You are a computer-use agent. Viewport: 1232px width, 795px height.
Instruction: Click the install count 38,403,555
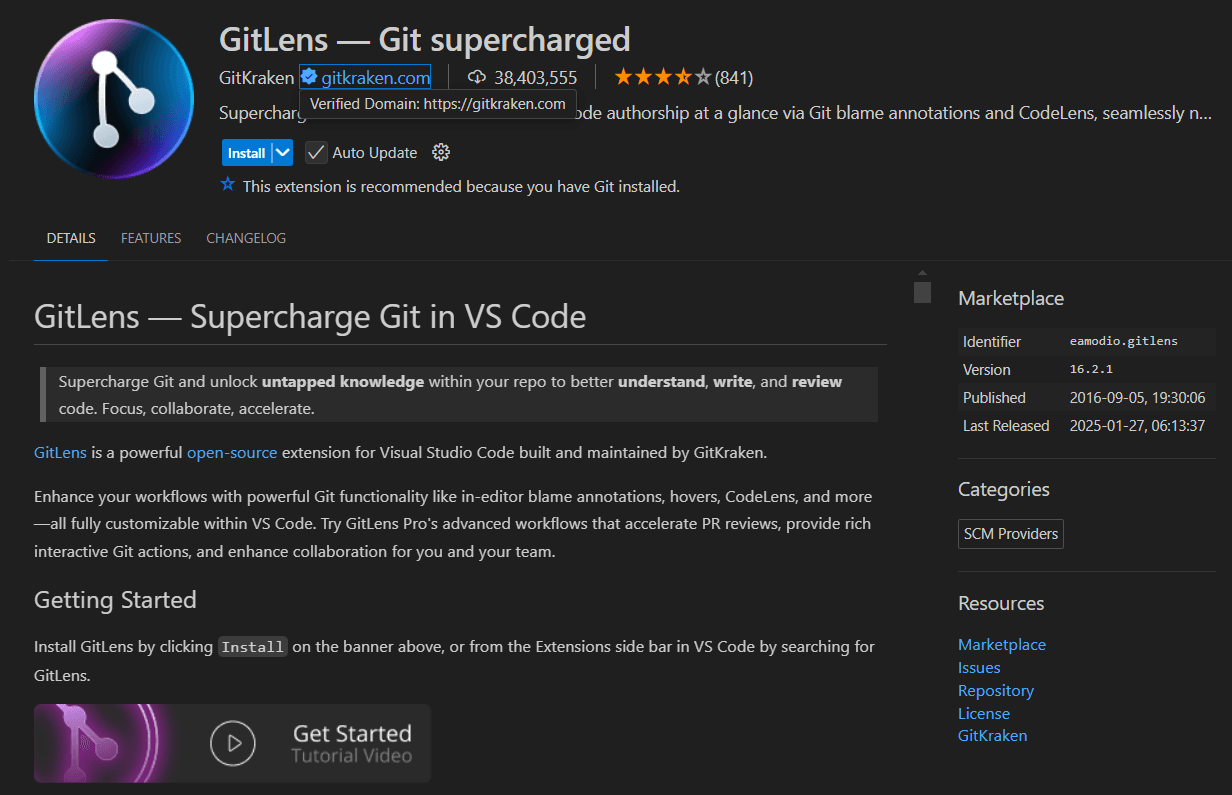[535, 77]
